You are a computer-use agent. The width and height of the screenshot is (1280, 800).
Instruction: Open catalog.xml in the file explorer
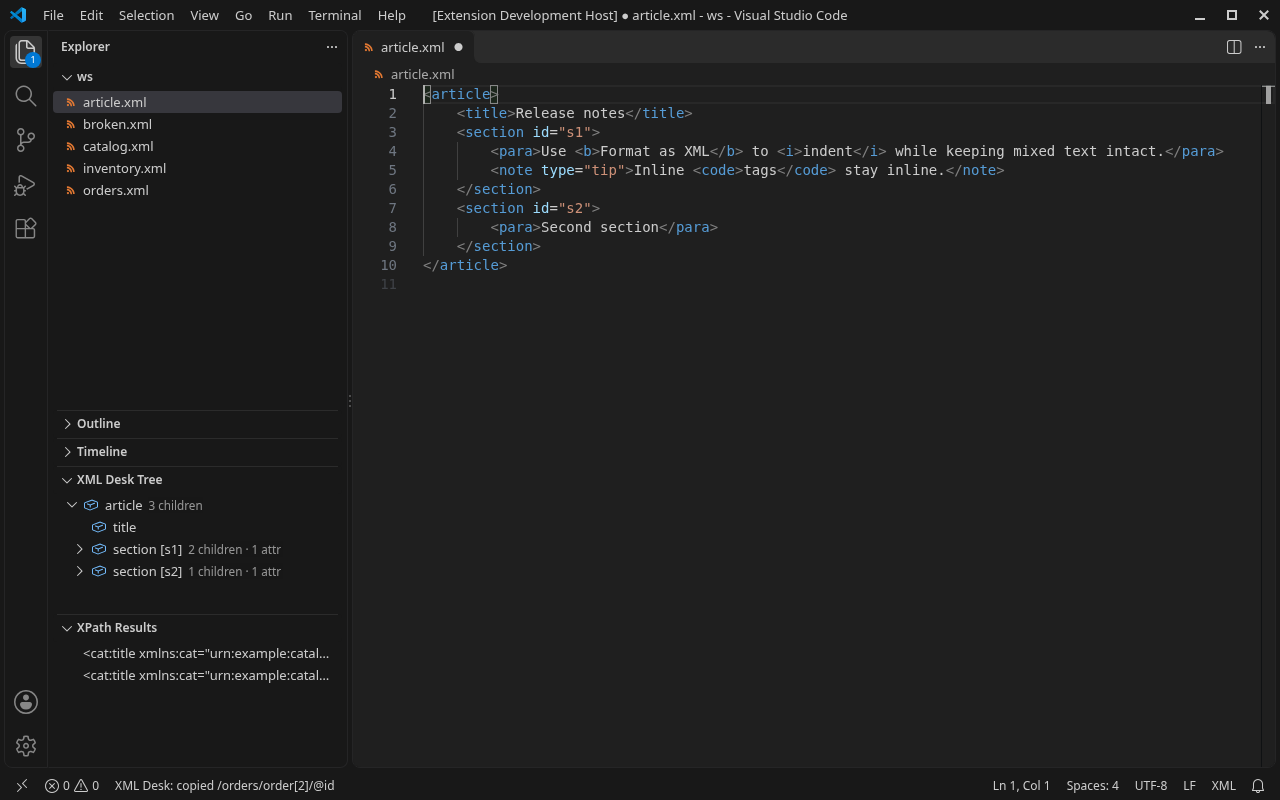pyautogui.click(x=197, y=147)
